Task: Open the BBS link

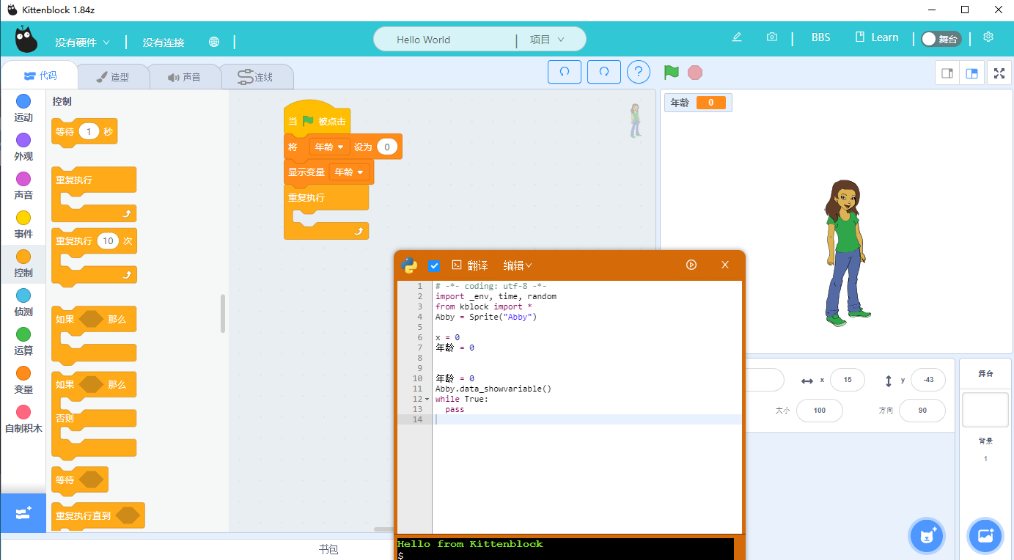Action: (x=820, y=38)
